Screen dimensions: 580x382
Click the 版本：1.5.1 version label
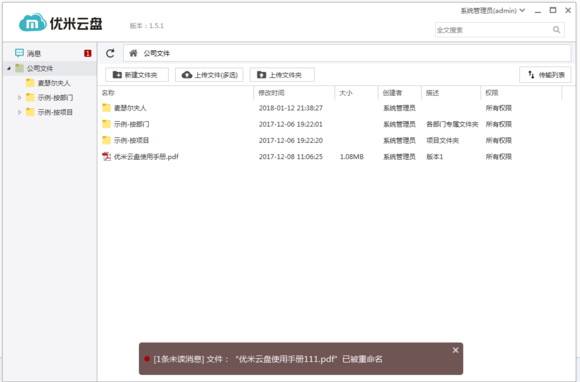(146, 26)
